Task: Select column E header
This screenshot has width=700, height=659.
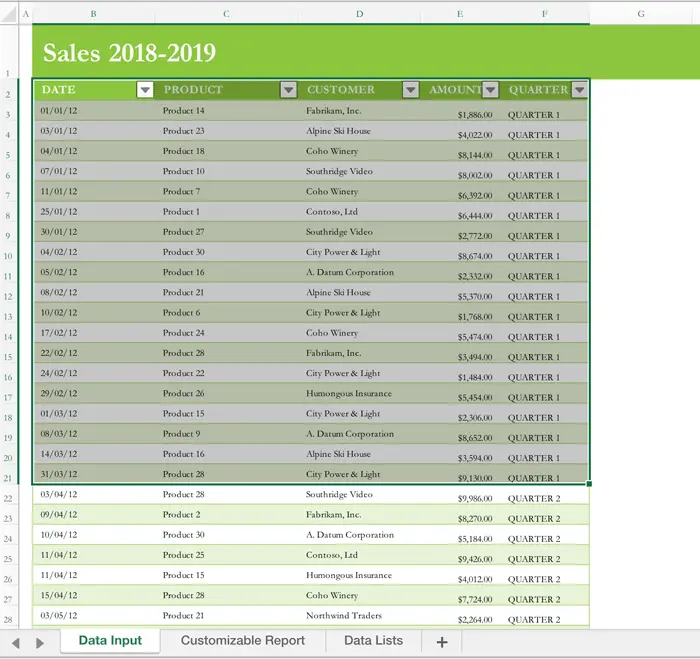Action: coord(460,14)
